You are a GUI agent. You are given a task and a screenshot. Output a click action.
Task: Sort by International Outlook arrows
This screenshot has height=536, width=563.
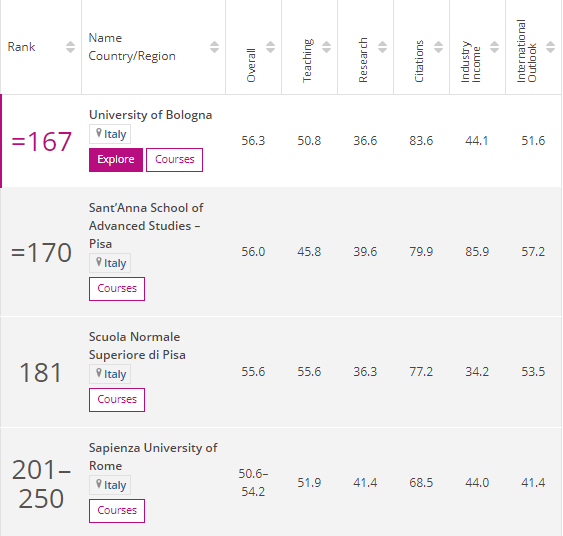coord(550,47)
